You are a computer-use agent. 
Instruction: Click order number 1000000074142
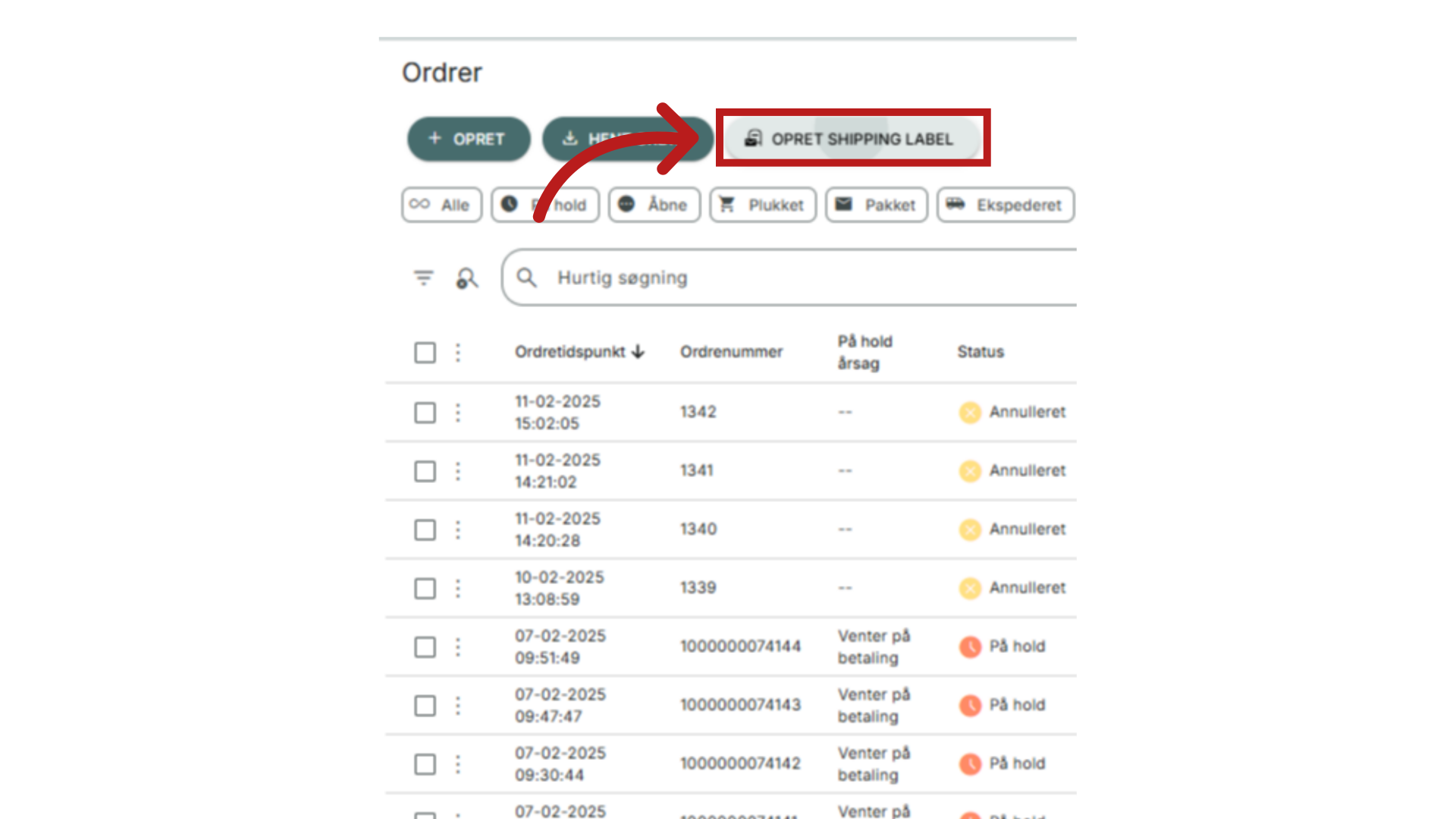740,763
